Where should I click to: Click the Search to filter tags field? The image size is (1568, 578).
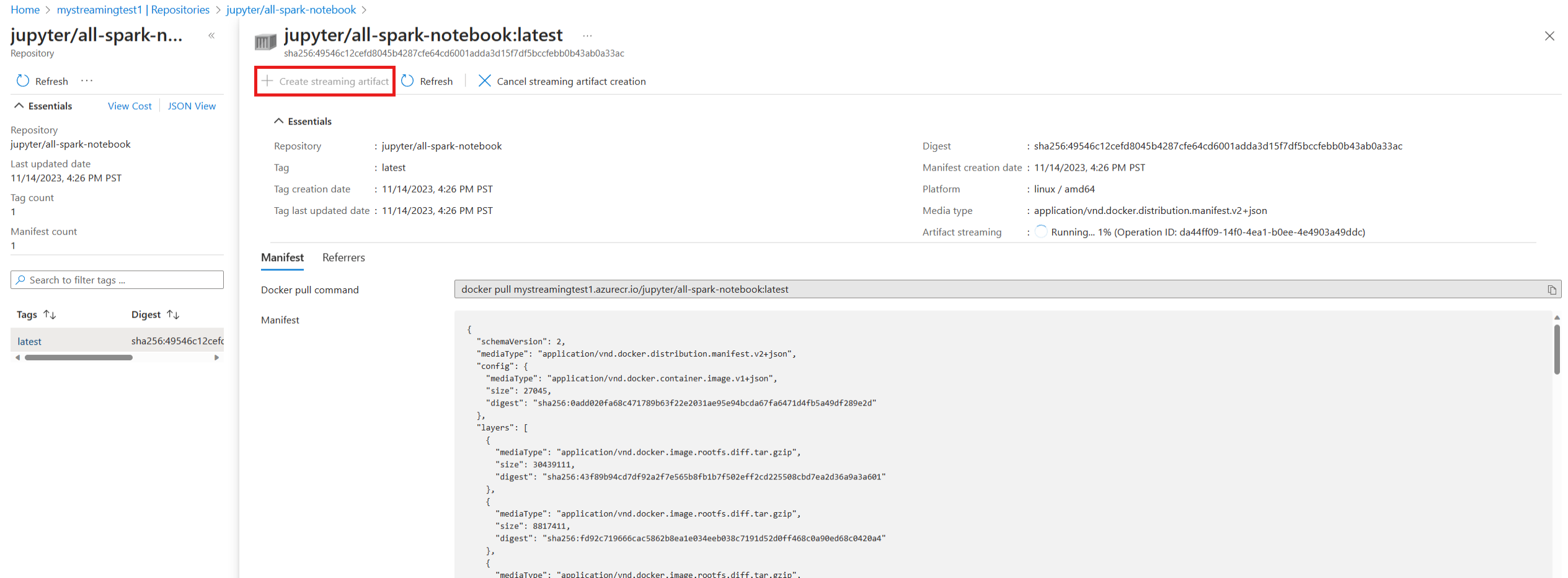tap(118, 280)
